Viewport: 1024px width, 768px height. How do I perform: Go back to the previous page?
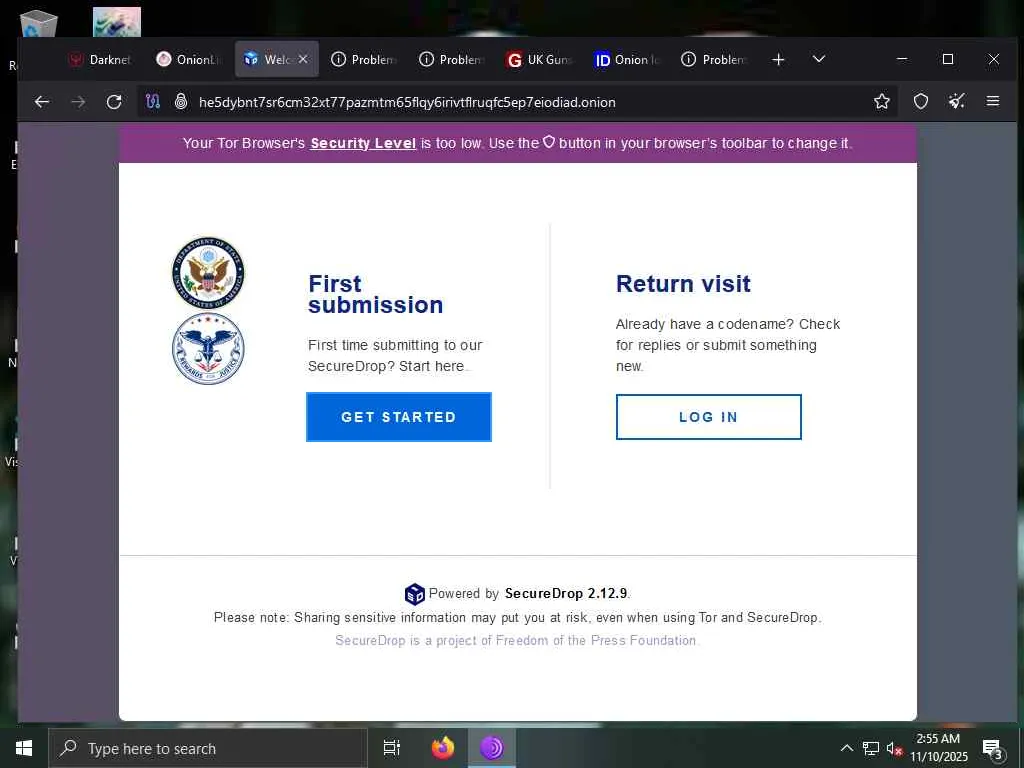pos(42,102)
